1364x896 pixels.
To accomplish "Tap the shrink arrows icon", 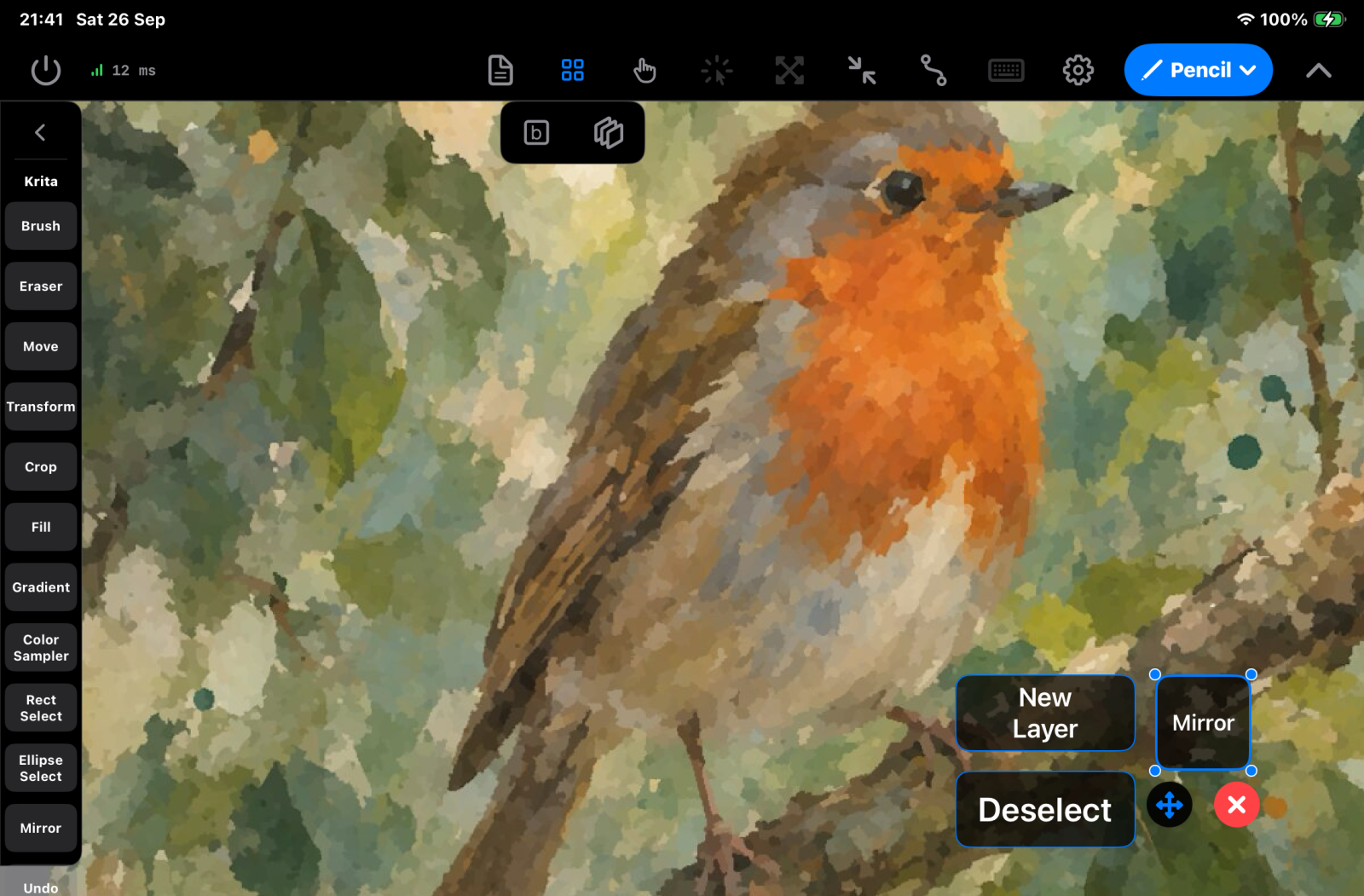I will tap(862, 70).
